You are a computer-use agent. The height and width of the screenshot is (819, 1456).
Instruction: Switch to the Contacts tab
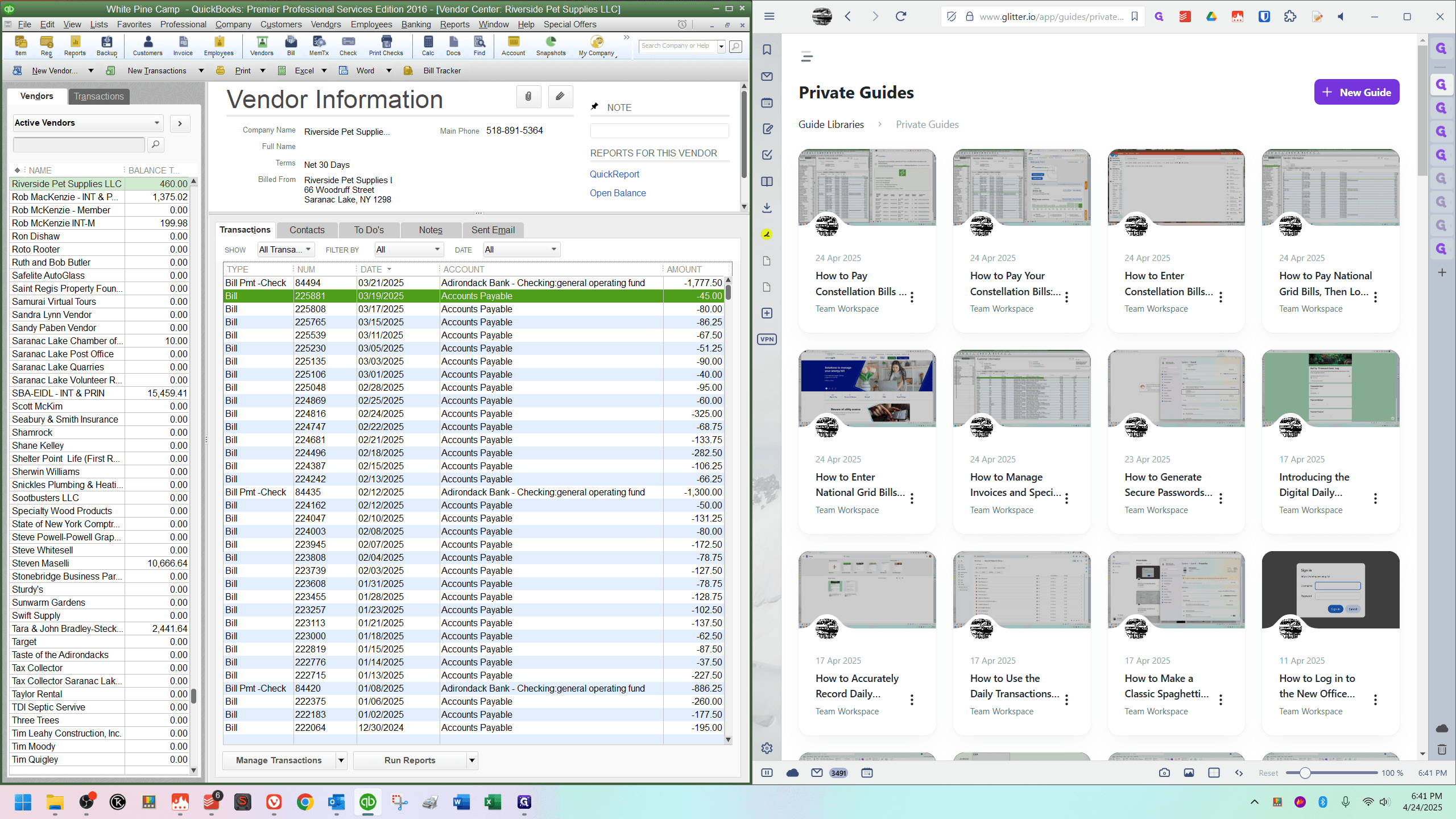tap(307, 230)
